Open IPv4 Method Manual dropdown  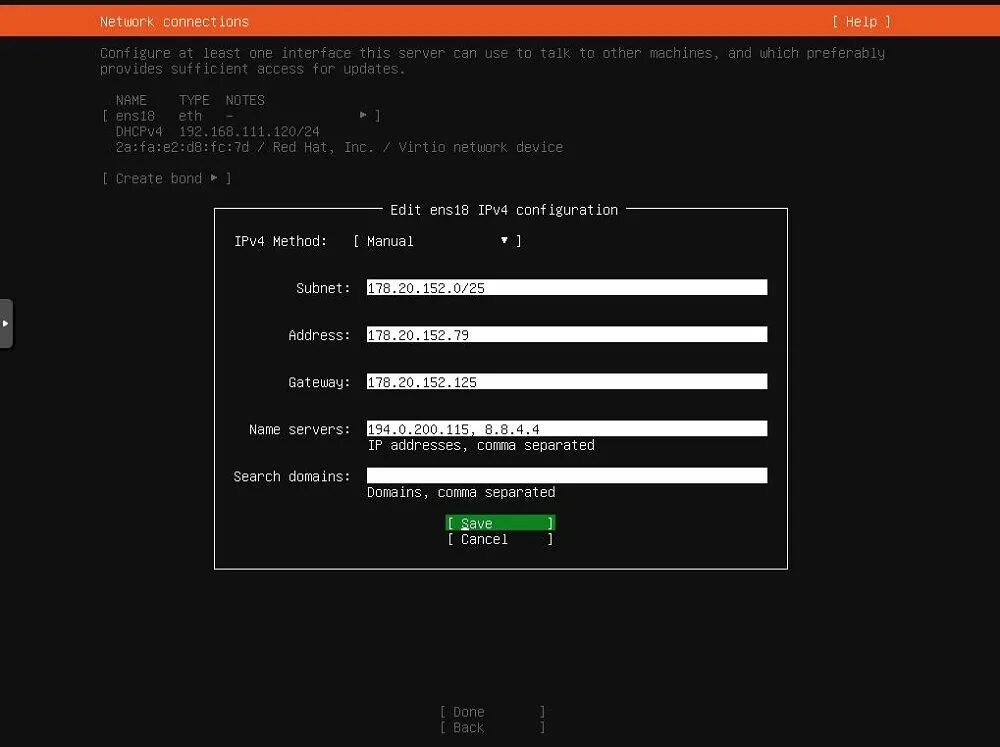[438, 241]
